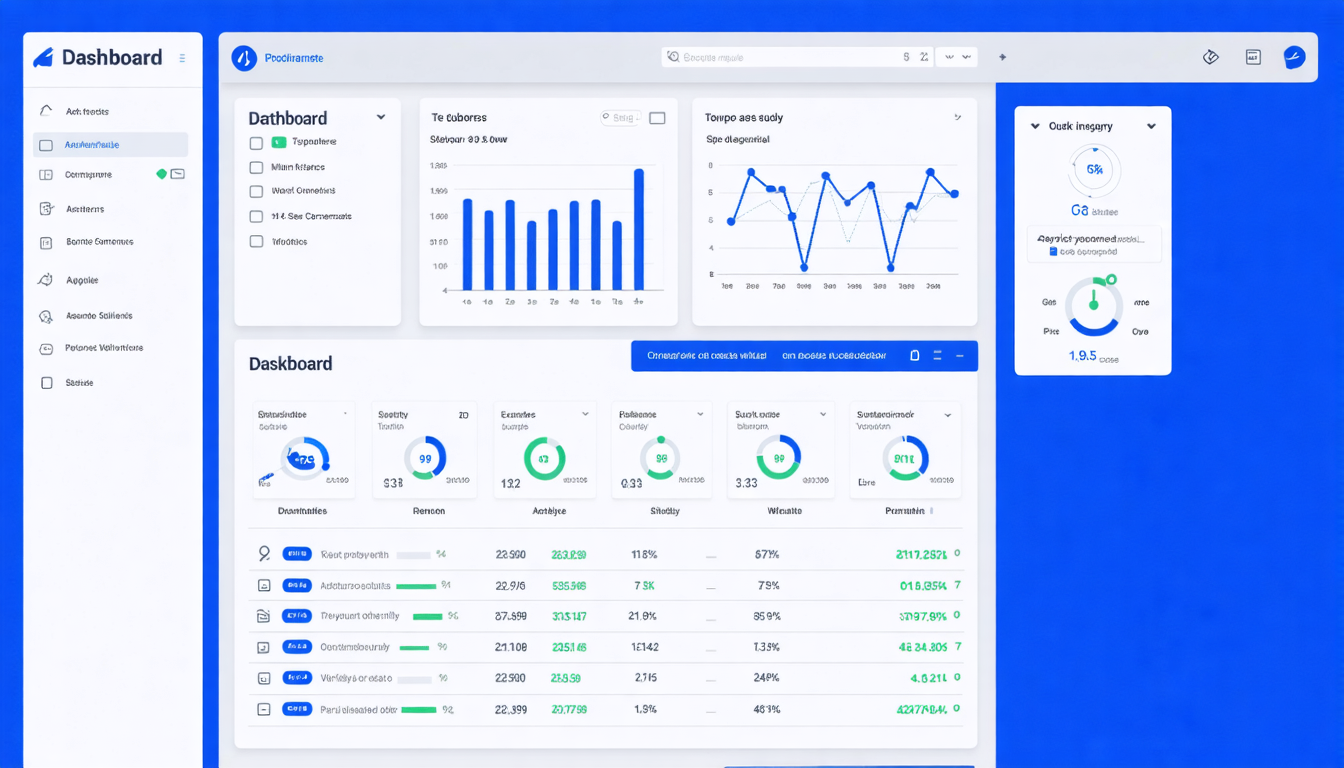Click the second text button in the blue action bar
Viewport: 1344px width, 768px height.
click(834, 355)
